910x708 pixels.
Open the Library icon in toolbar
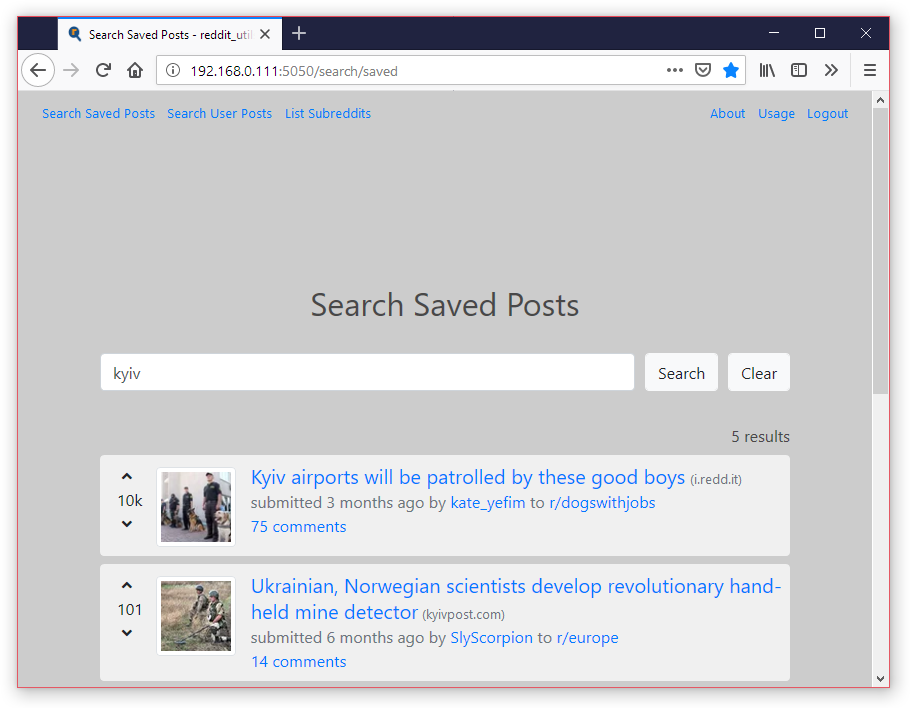coord(767,70)
